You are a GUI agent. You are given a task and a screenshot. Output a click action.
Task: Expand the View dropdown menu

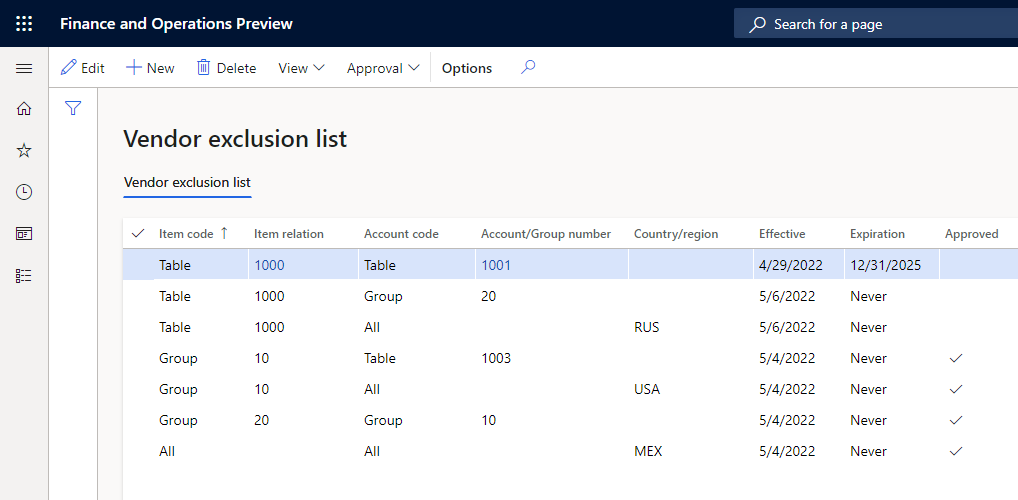(301, 68)
